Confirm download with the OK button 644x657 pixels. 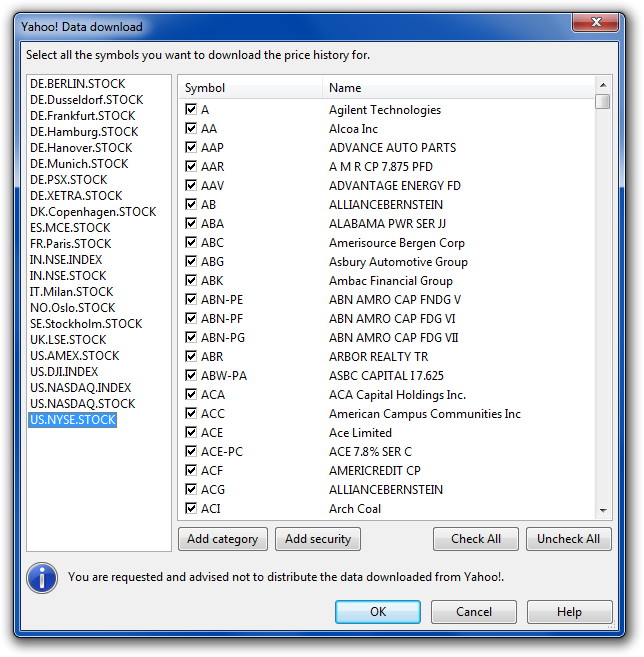377,612
